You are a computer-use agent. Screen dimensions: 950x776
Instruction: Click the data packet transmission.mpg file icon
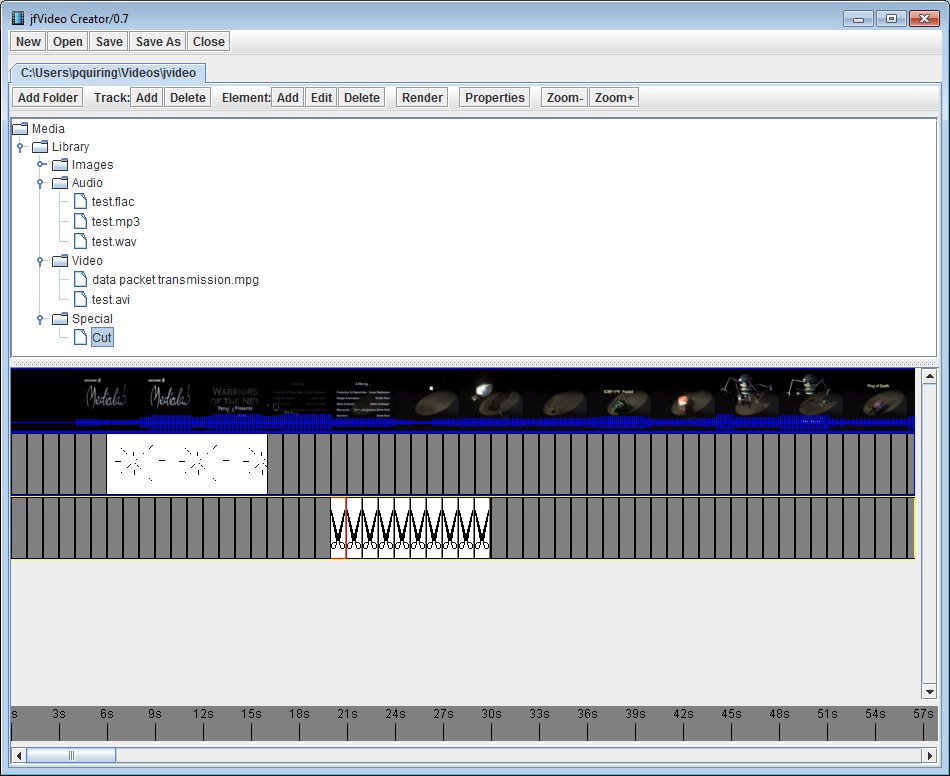[80, 279]
